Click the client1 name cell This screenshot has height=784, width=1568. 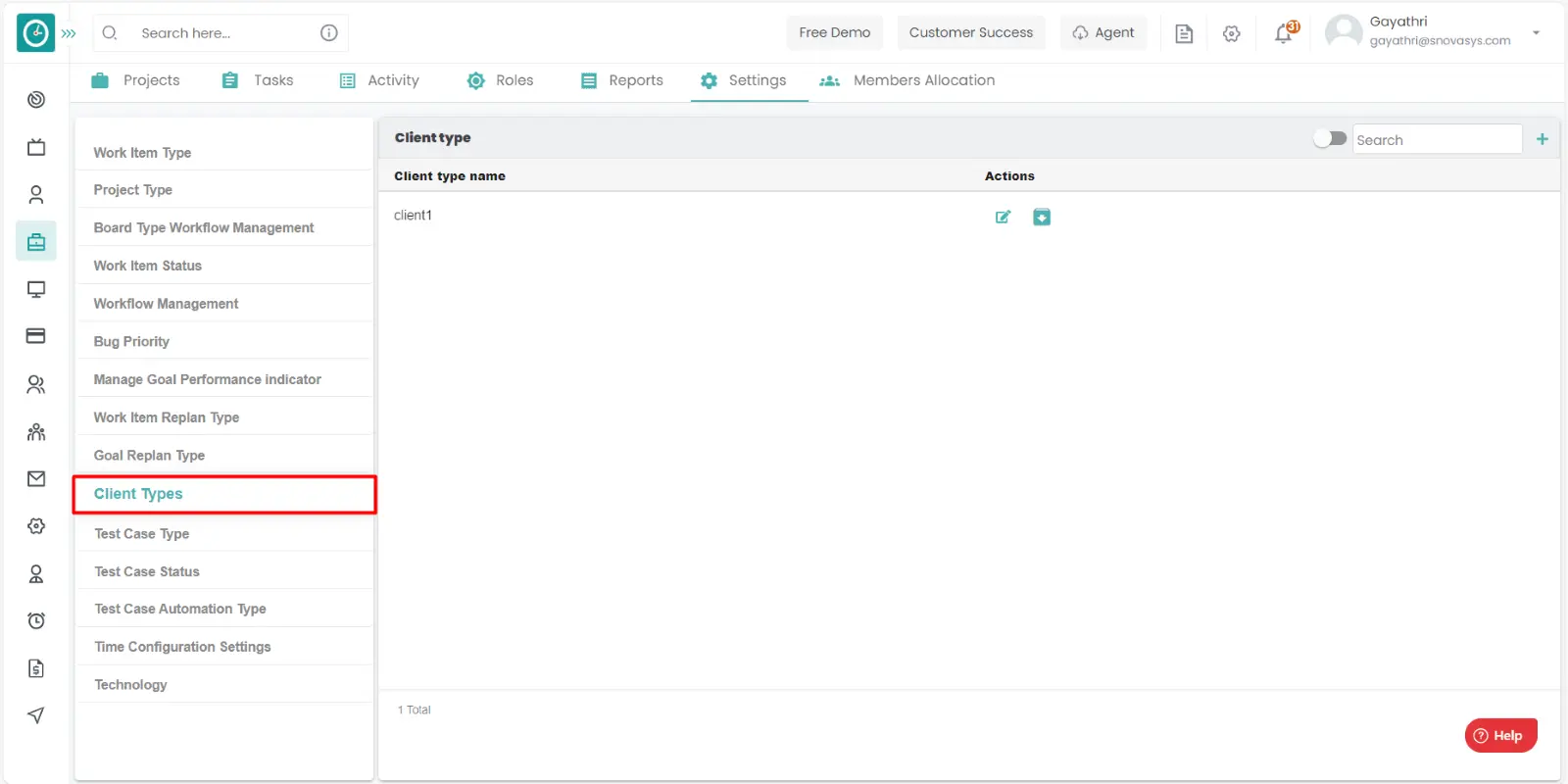[x=413, y=216]
